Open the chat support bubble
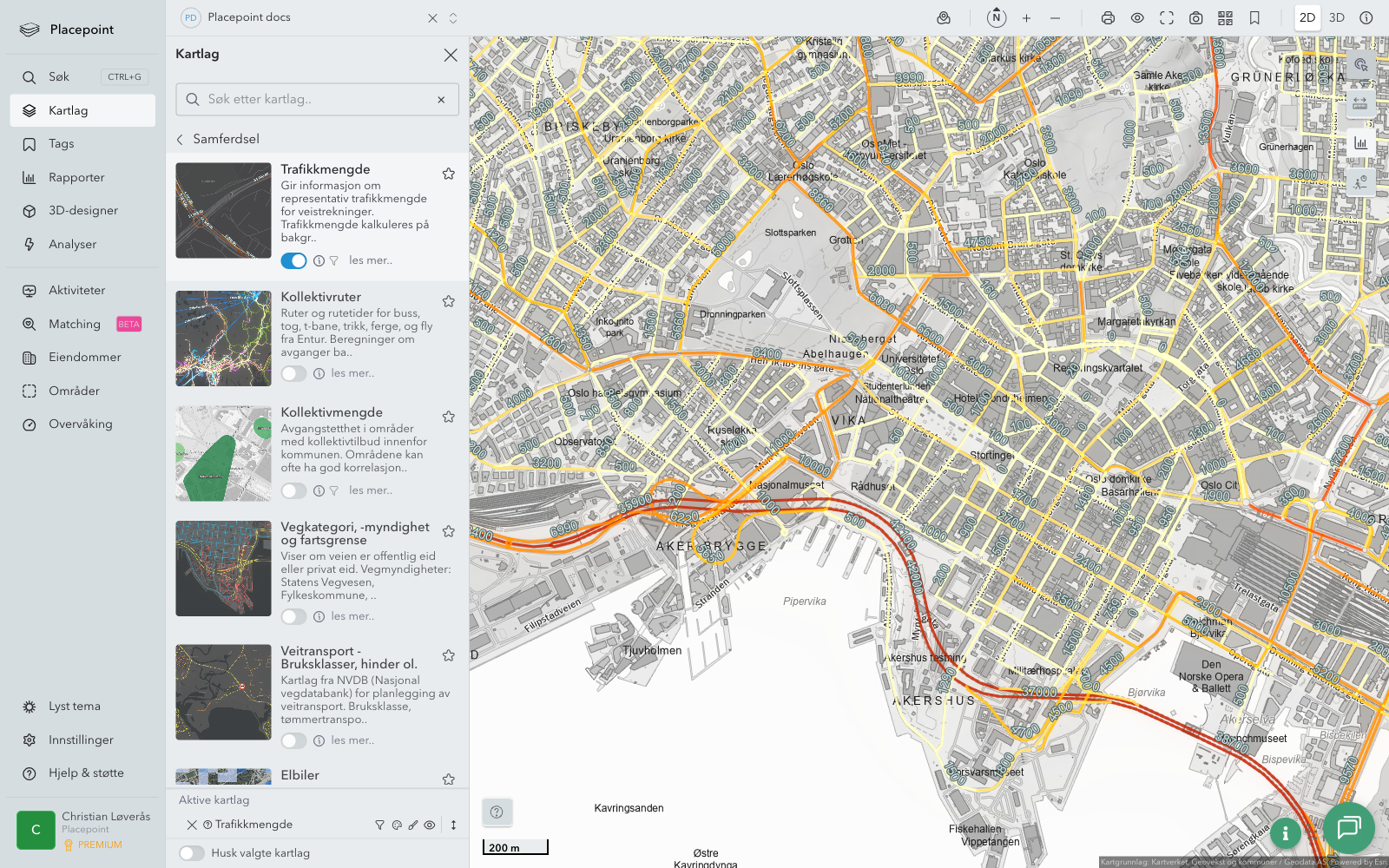This screenshot has width=1389, height=868. (x=1348, y=827)
